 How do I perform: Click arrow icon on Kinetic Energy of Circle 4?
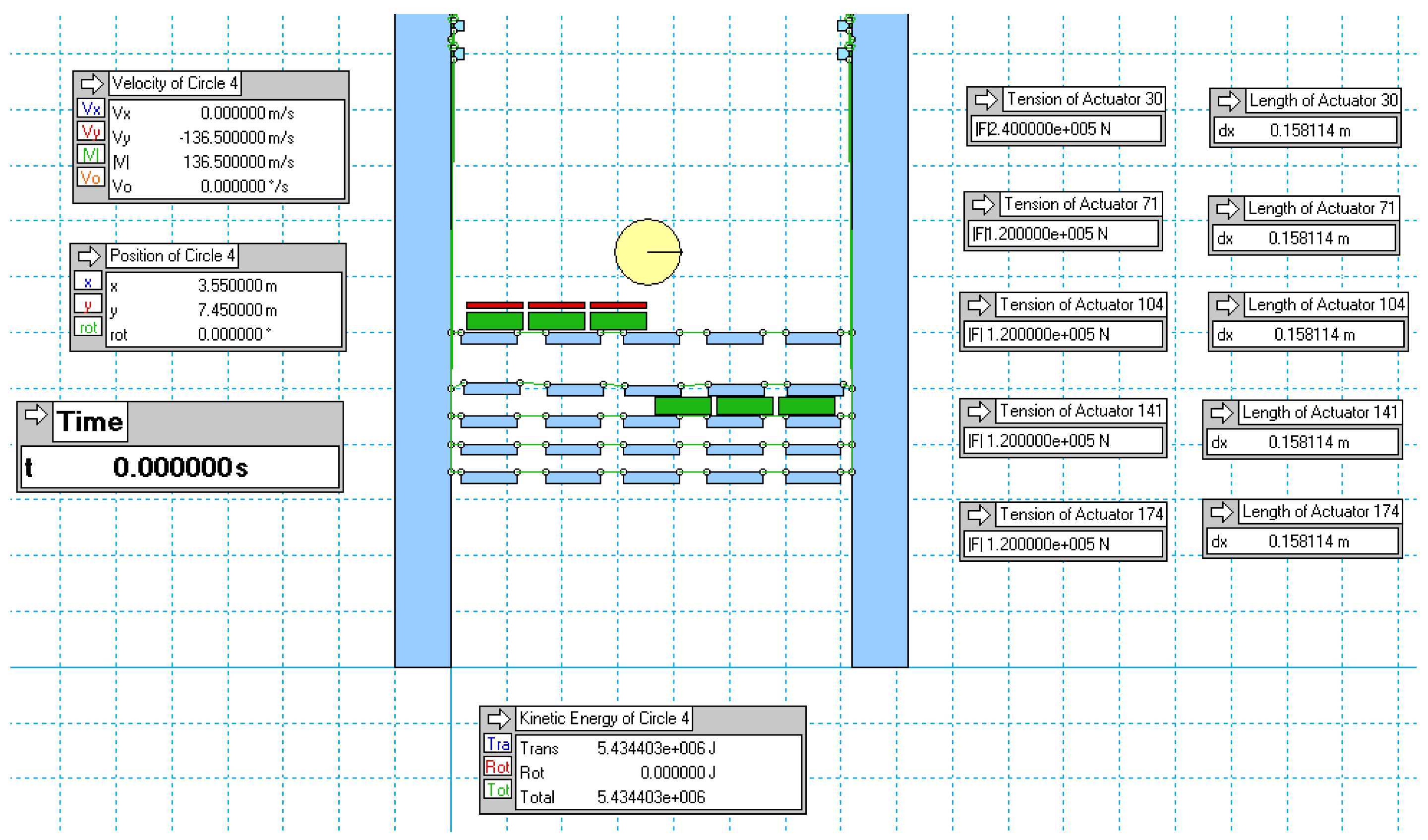pyautogui.click(x=499, y=720)
